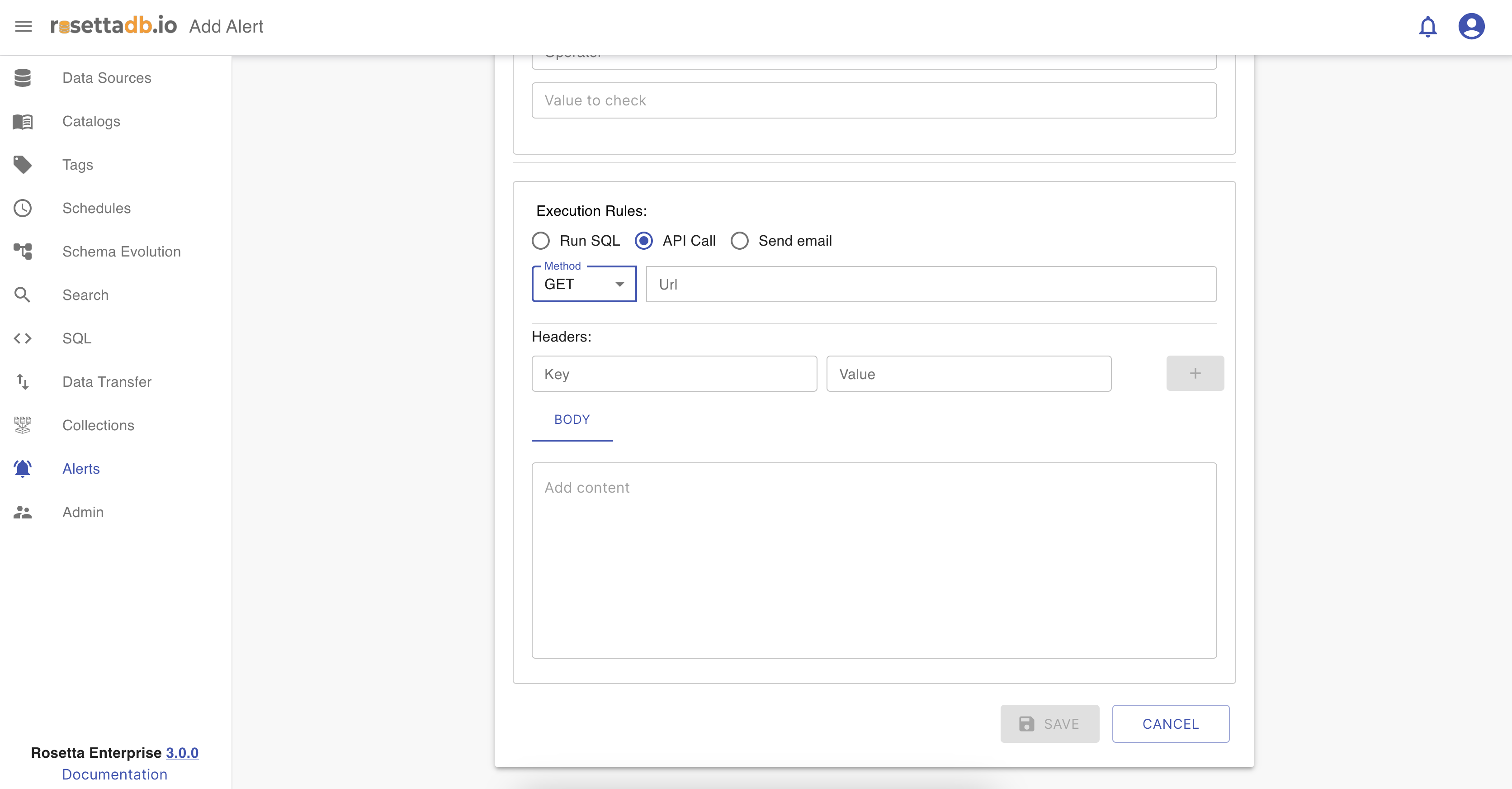Select the Run SQL radio button
This screenshot has width=1512, height=789.
(541, 241)
